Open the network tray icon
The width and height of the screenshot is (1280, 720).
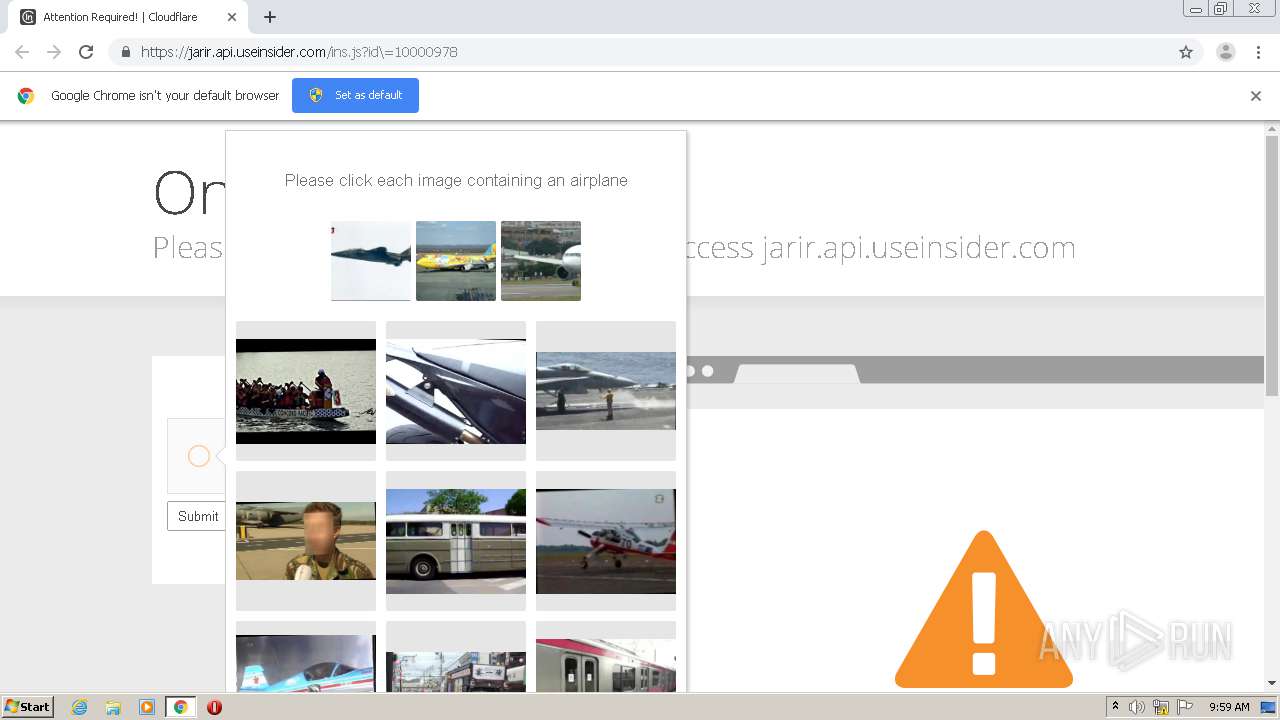tap(1161, 707)
